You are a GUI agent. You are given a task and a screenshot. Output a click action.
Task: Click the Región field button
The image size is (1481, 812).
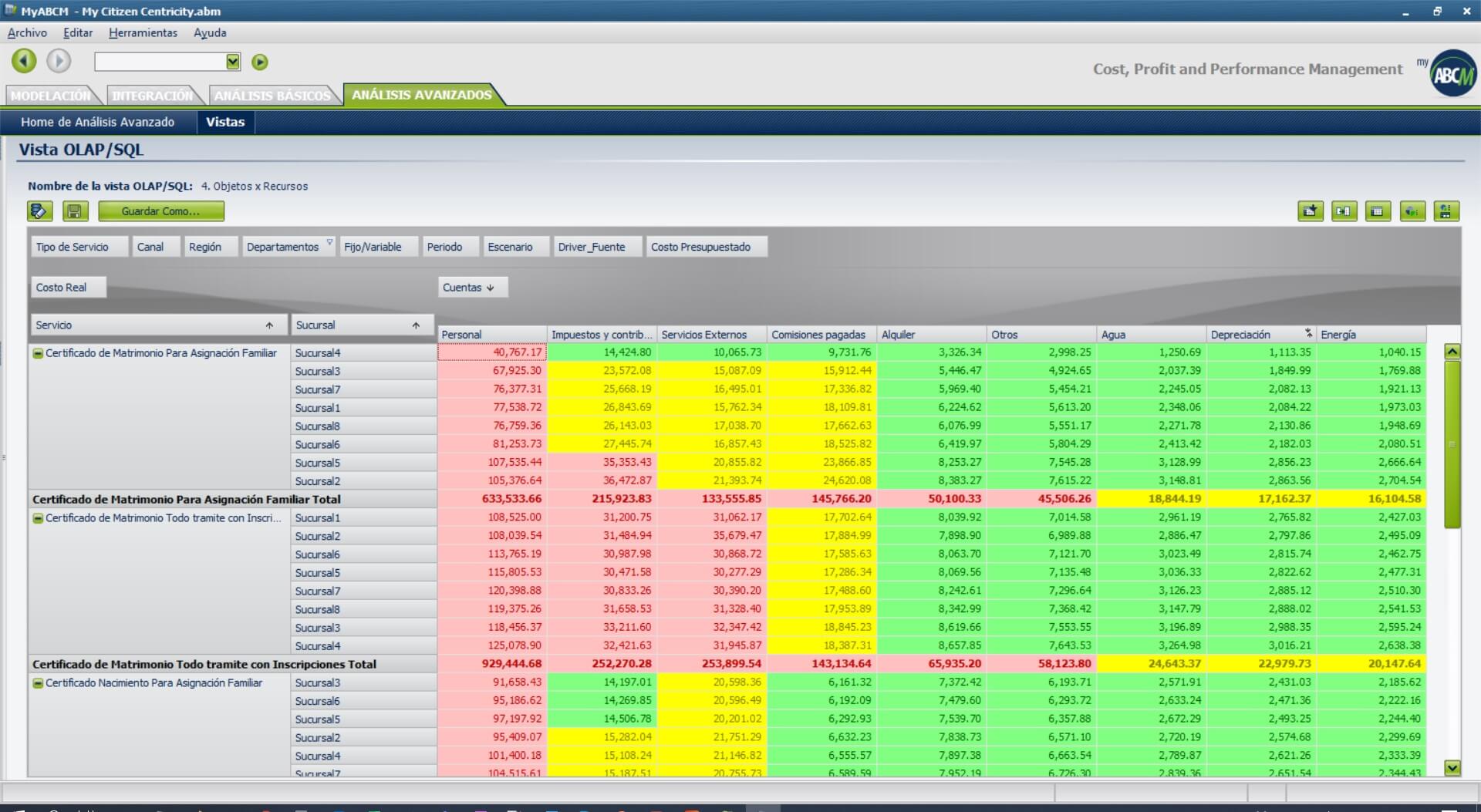tap(211, 247)
